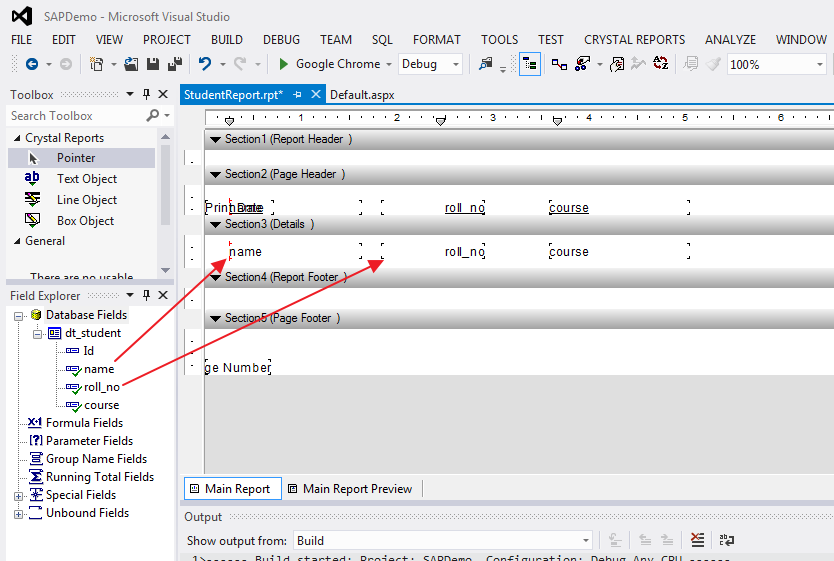Select Formula Fields in Field Explorer
This screenshot has height=561, width=834.
[85, 423]
